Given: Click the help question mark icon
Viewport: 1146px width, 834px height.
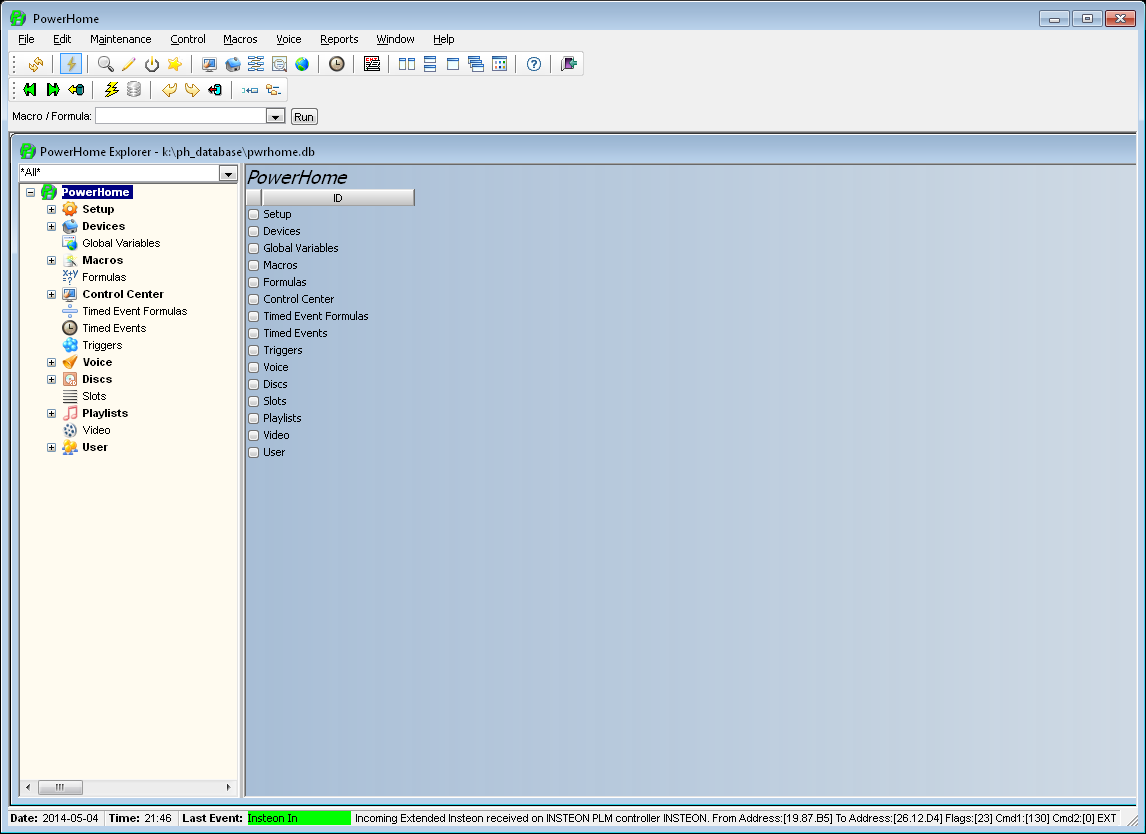Looking at the screenshot, I should tap(534, 64).
